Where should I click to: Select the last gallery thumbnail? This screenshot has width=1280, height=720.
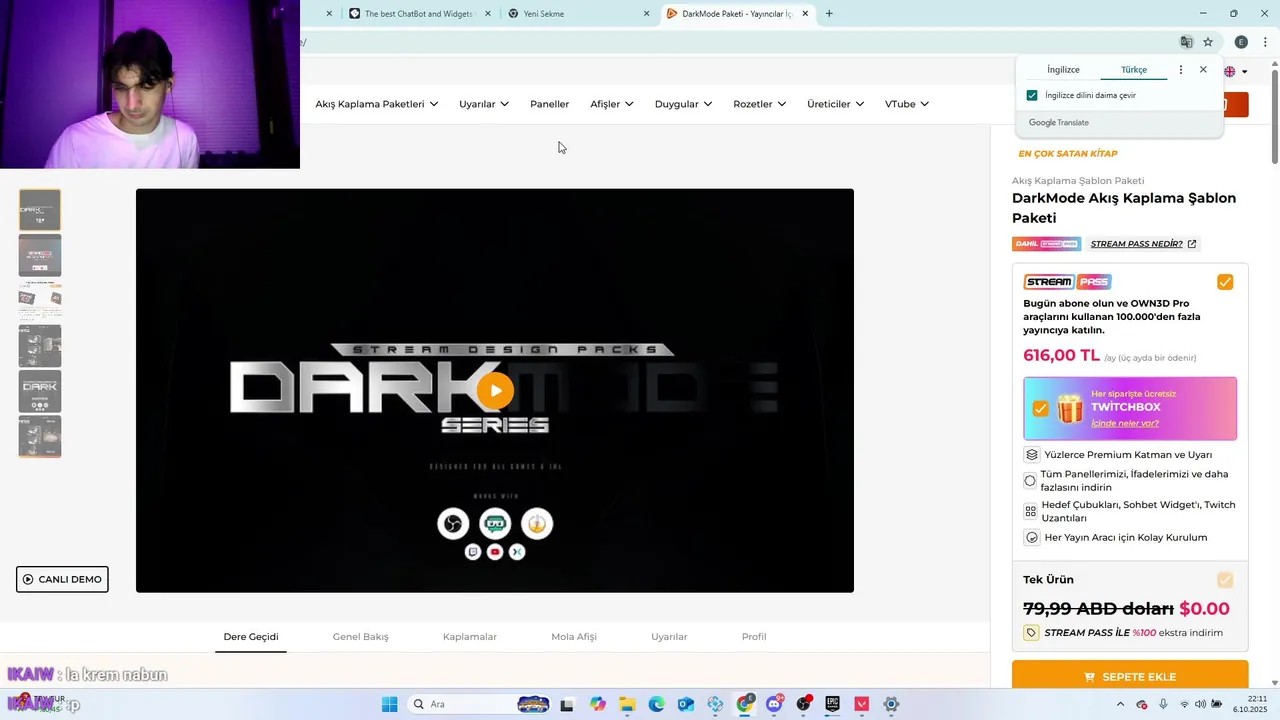click(40, 437)
